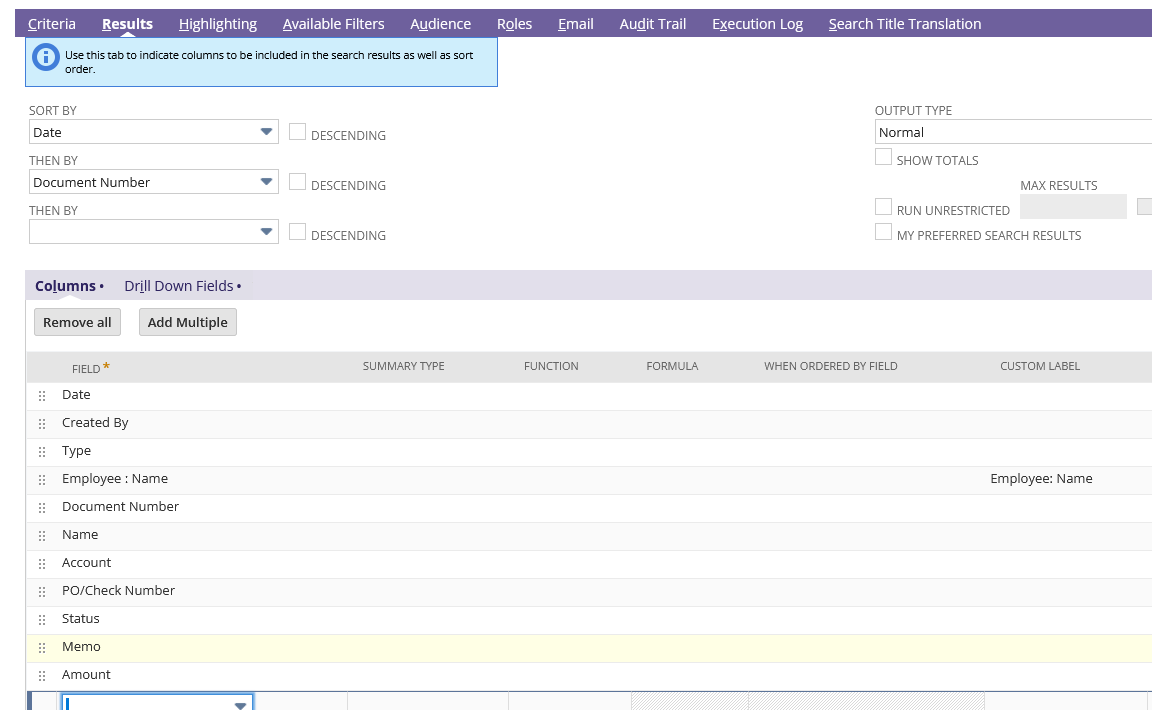Viewport: 1152px width, 710px height.
Task: Check My Preferred Search Results checkbox
Action: click(883, 232)
